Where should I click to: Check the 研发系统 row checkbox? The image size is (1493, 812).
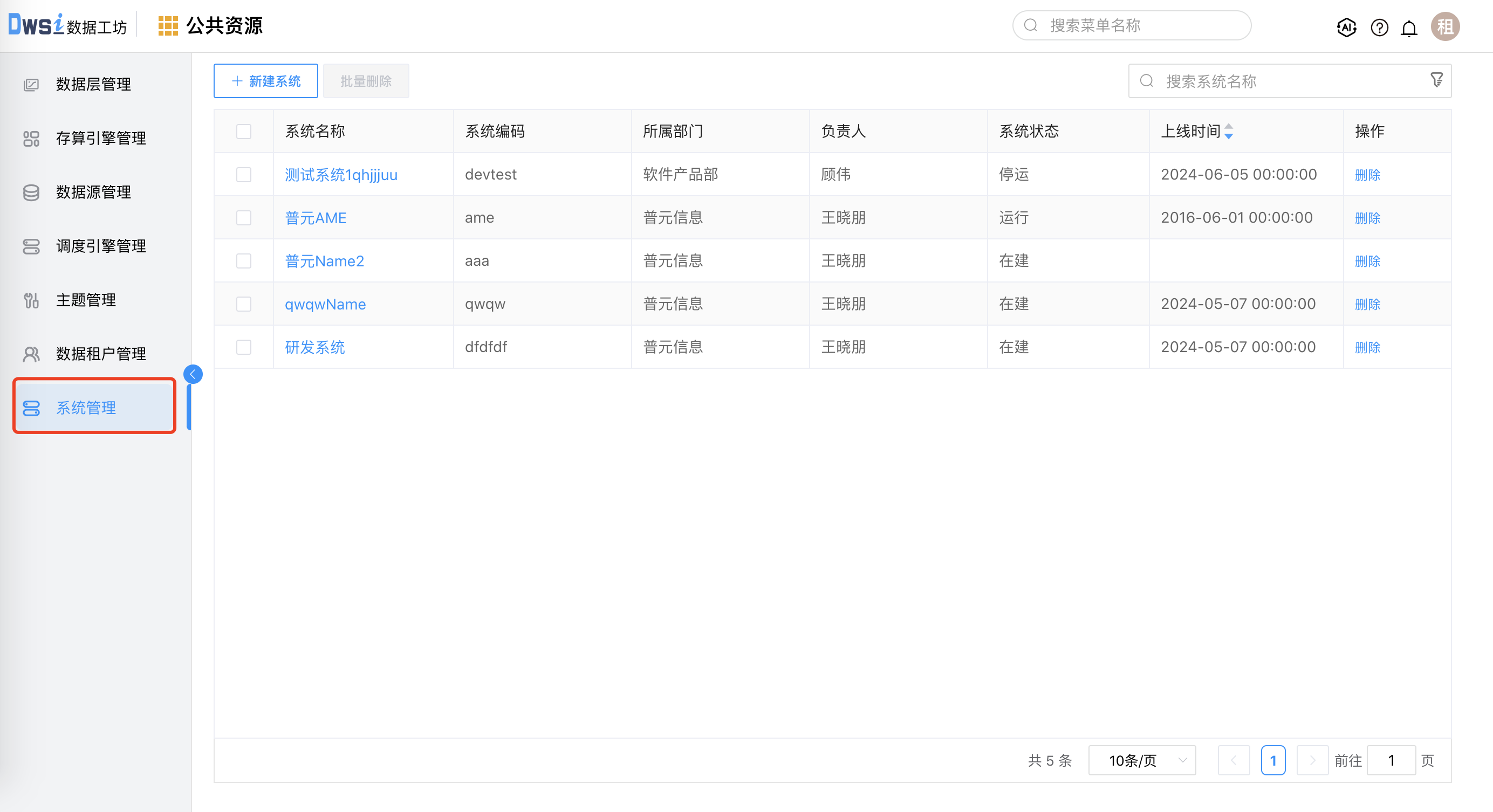pyautogui.click(x=243, y=347)
